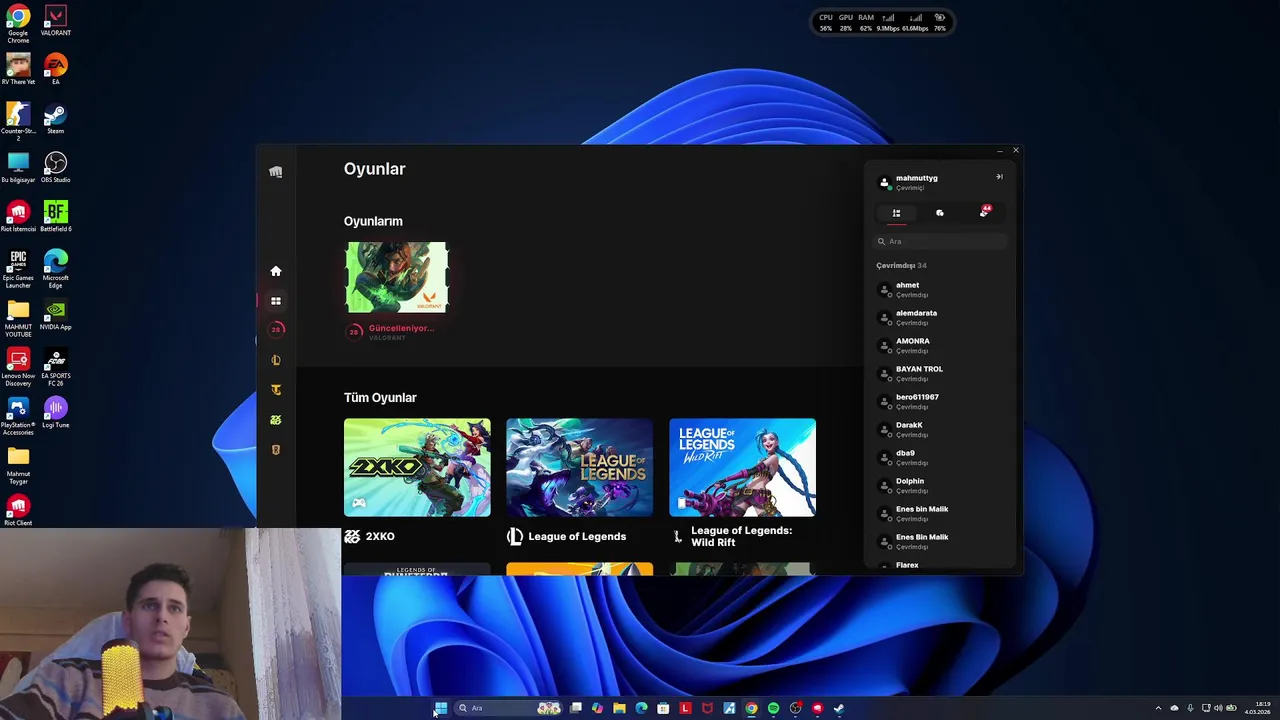
Task: Open the taskbar clock and date
Action: tap(1257, 708)
